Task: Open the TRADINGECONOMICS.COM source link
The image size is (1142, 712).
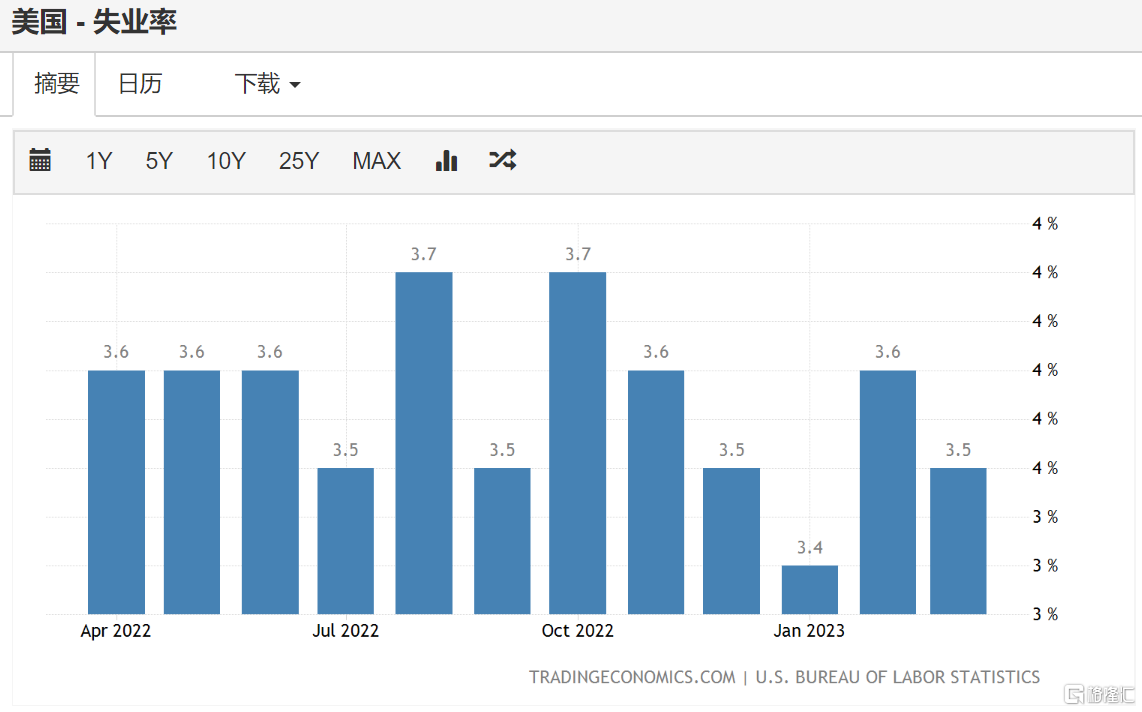Action: 632,677
